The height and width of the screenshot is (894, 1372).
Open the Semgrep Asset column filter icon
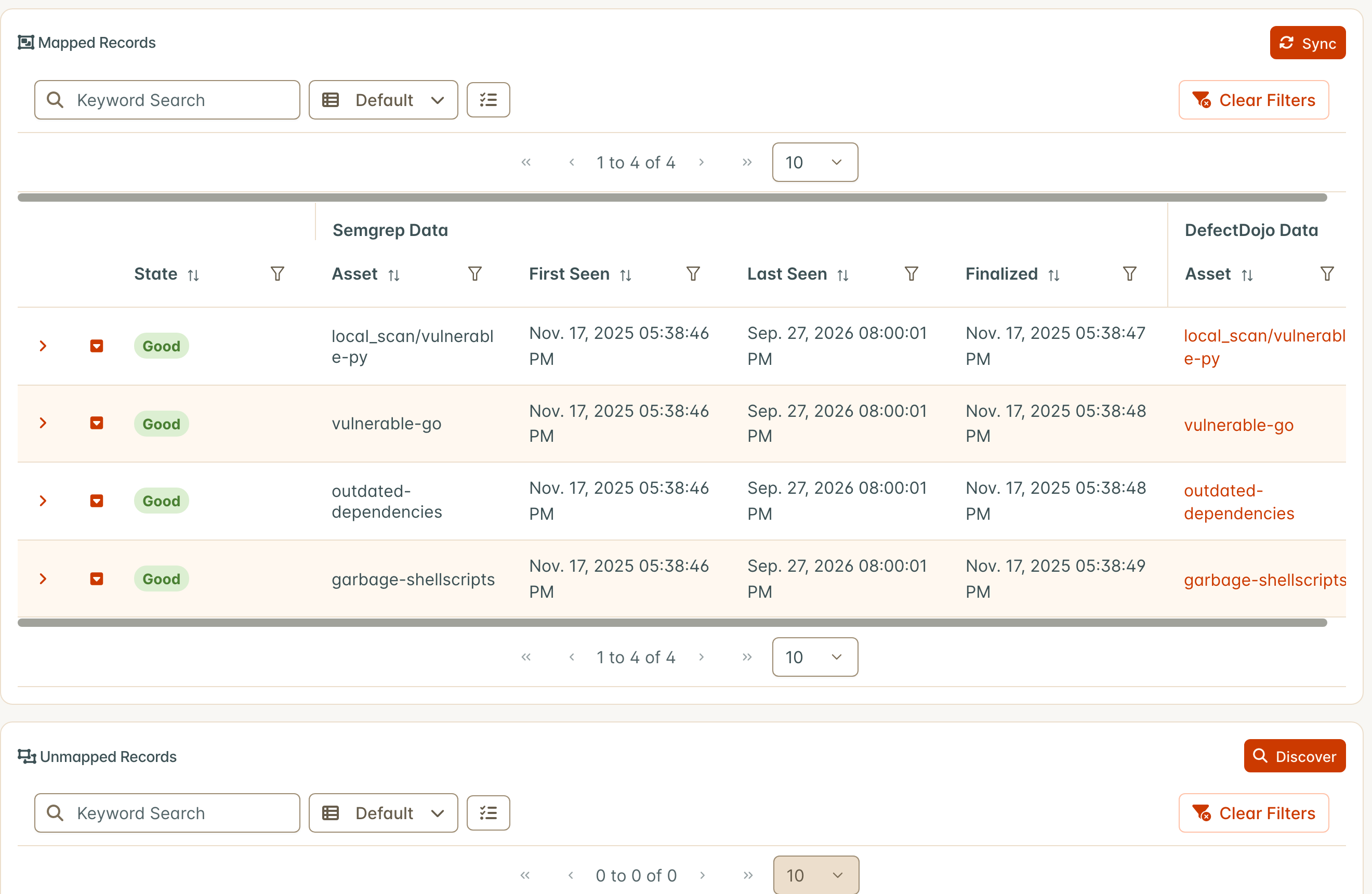tap(474, 274)
